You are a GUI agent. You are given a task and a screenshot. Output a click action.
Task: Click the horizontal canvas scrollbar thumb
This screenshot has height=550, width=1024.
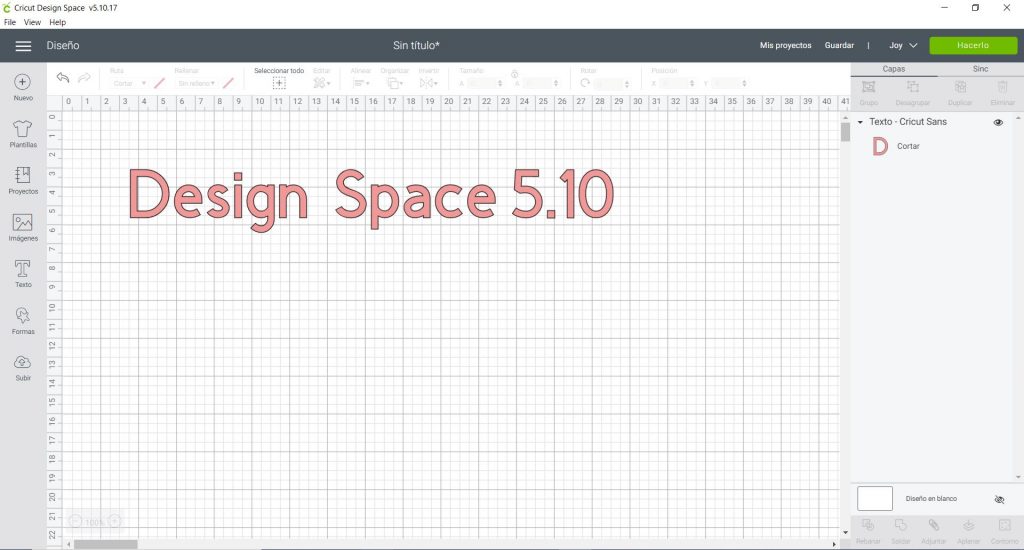(x=105, y=544)
